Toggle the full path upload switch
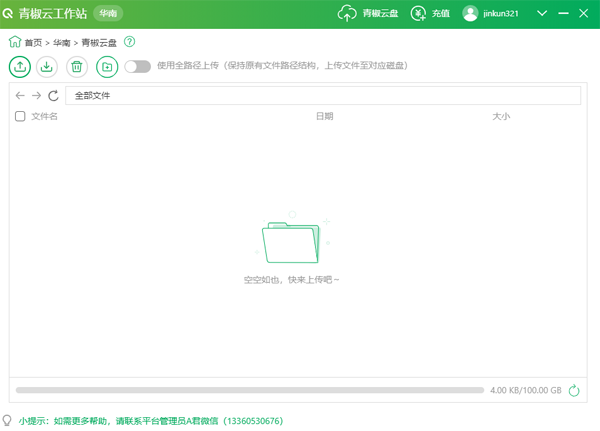 click(x=137, y=67)
